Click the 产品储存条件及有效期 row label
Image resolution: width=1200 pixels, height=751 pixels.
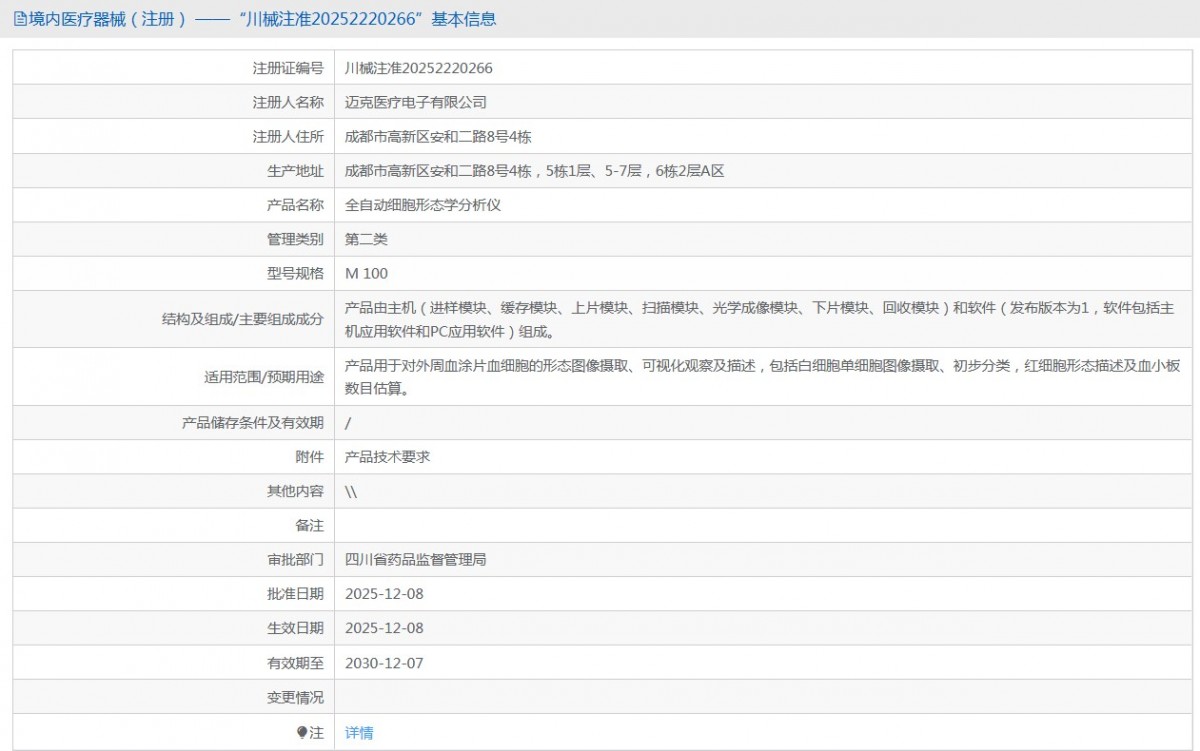[253, 423]
